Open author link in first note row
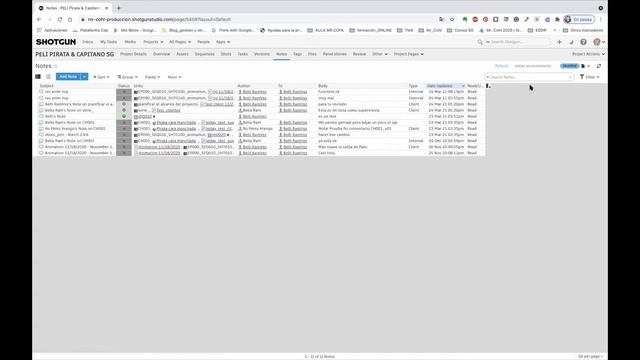640x360 pixels. (x=254, y=92)
